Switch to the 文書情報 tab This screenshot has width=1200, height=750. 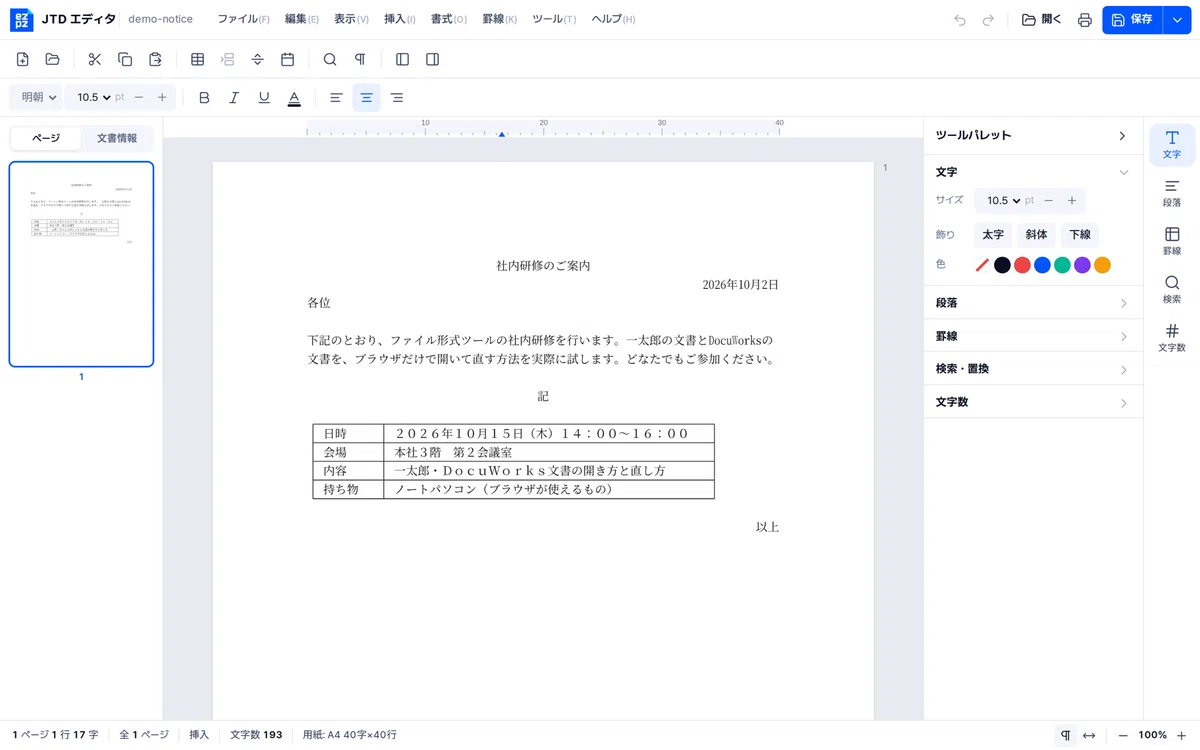click(117, 138)
